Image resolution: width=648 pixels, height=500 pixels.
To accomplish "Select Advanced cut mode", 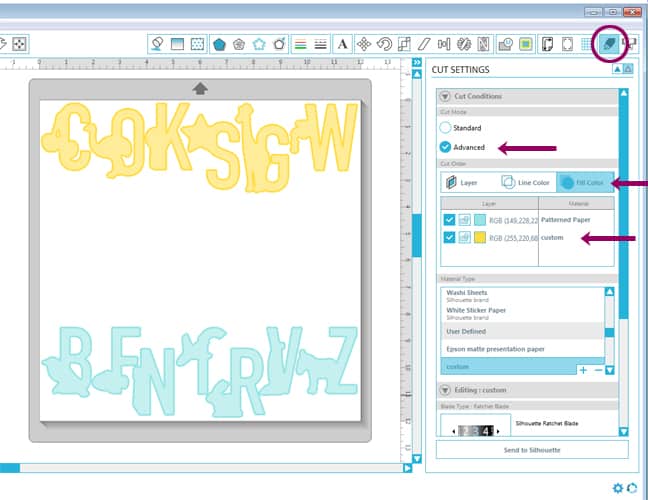I will pos(446,147).
